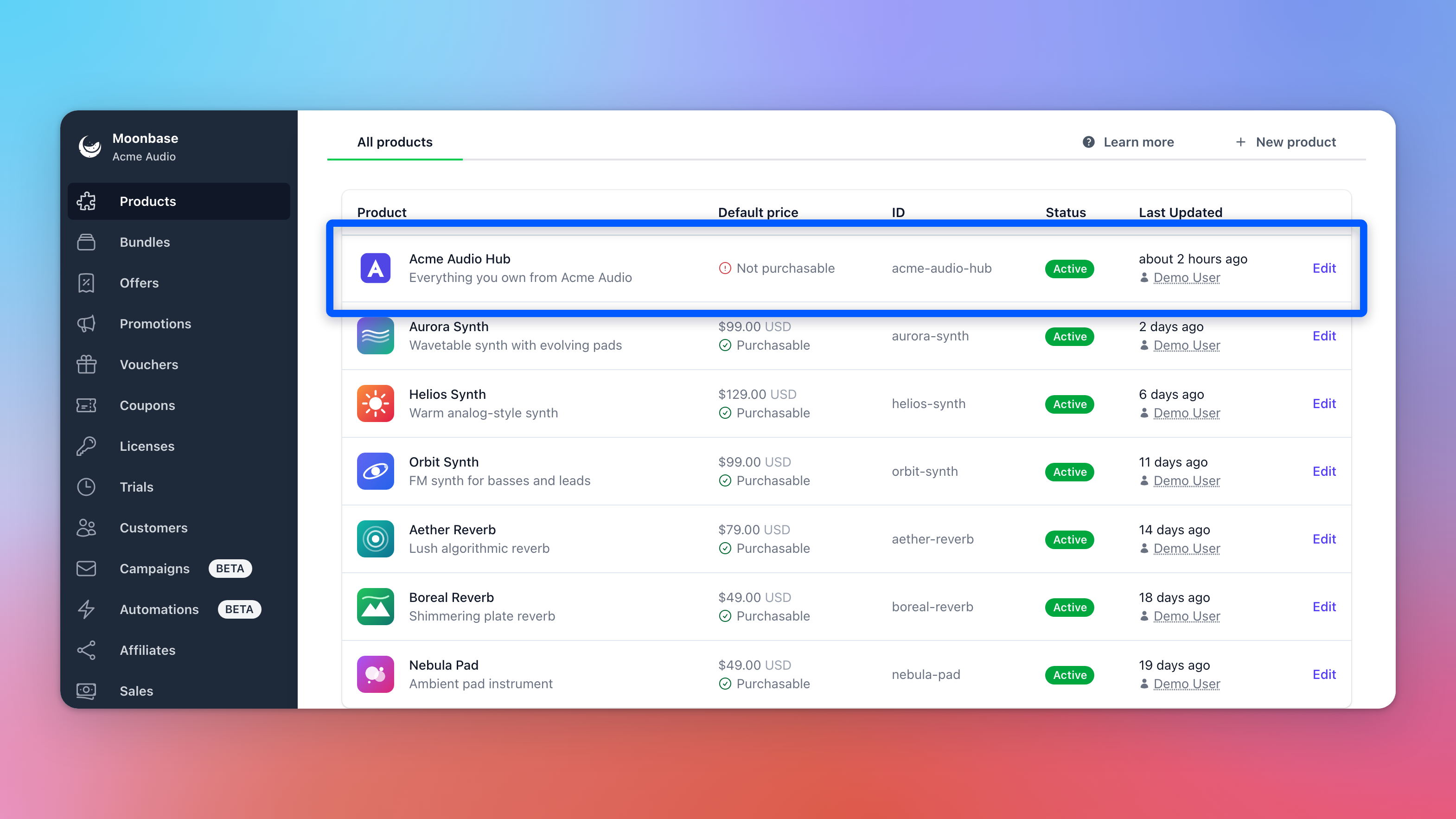The image size is (1456, 819).
Task: Open the Trials clock icon
Action: (x=86, y=486)
